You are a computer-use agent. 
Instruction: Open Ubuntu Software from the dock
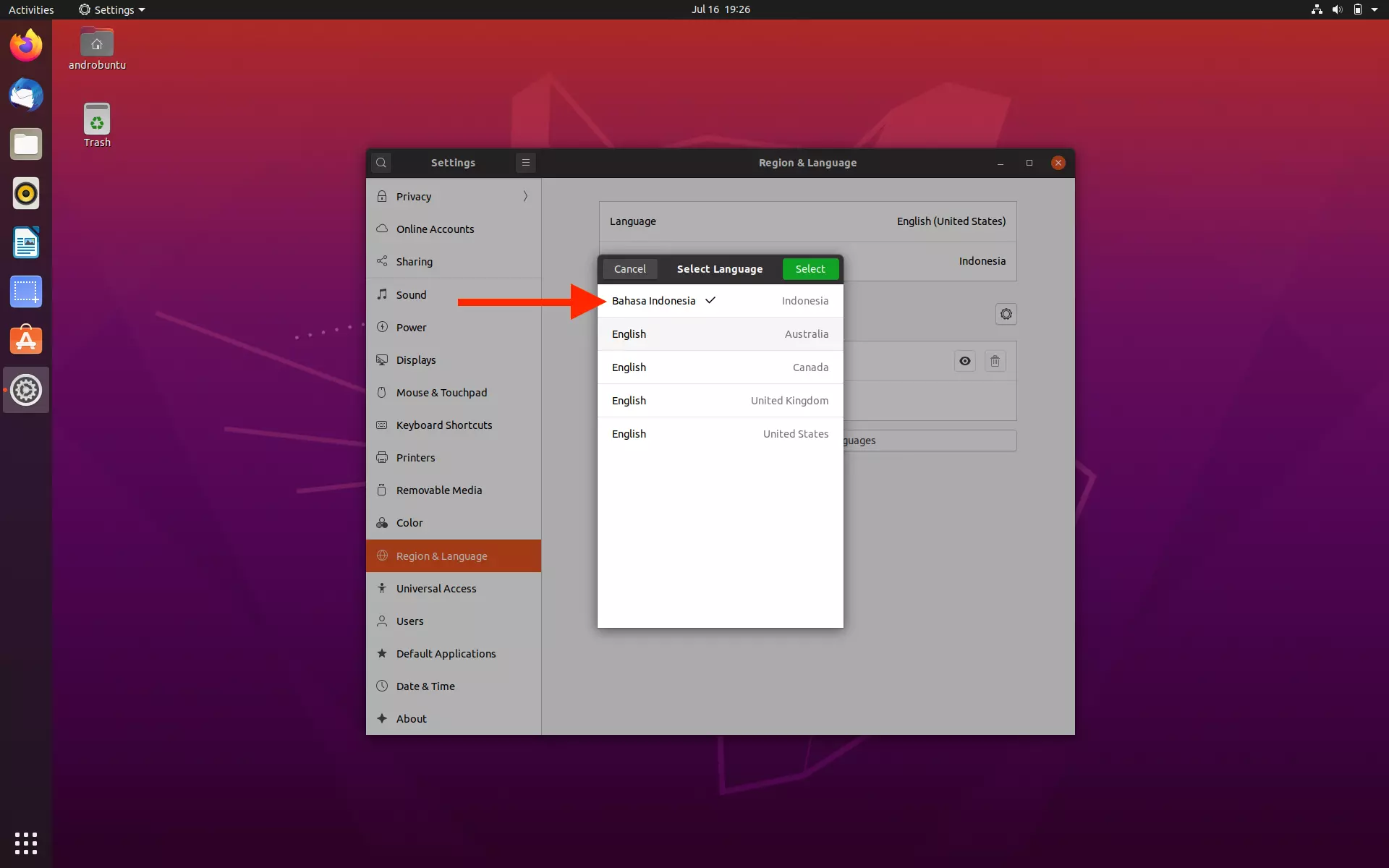click(25, 340)
